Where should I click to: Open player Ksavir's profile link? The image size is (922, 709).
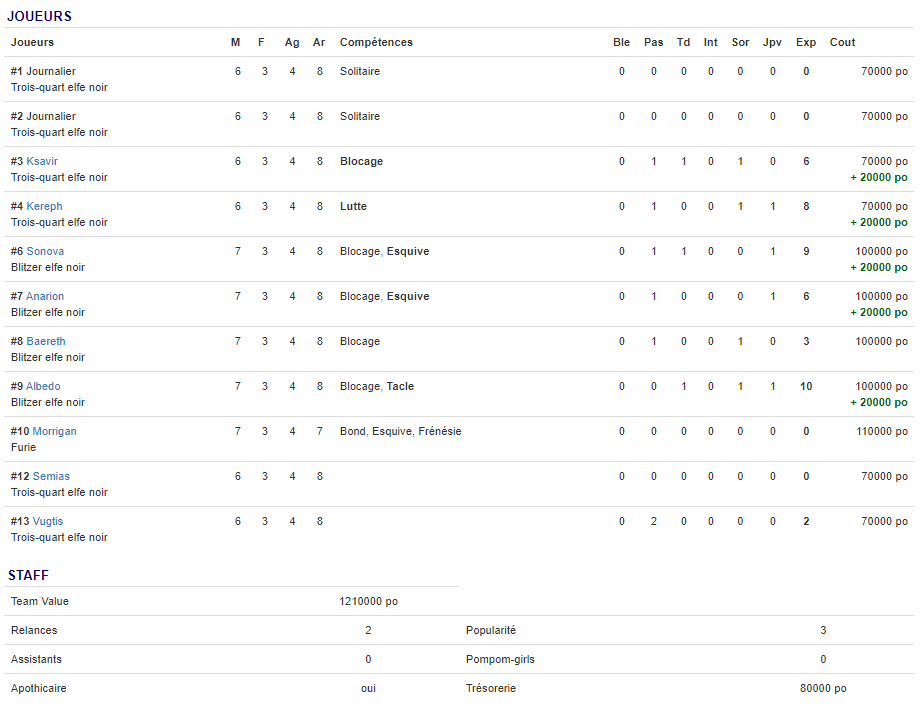click(42, 161)
